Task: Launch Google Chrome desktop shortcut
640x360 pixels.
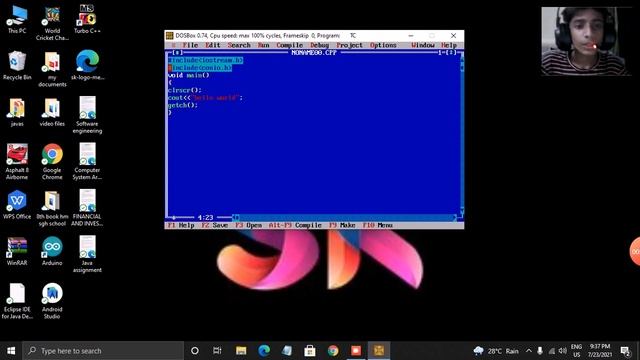Action: point(52,162)
